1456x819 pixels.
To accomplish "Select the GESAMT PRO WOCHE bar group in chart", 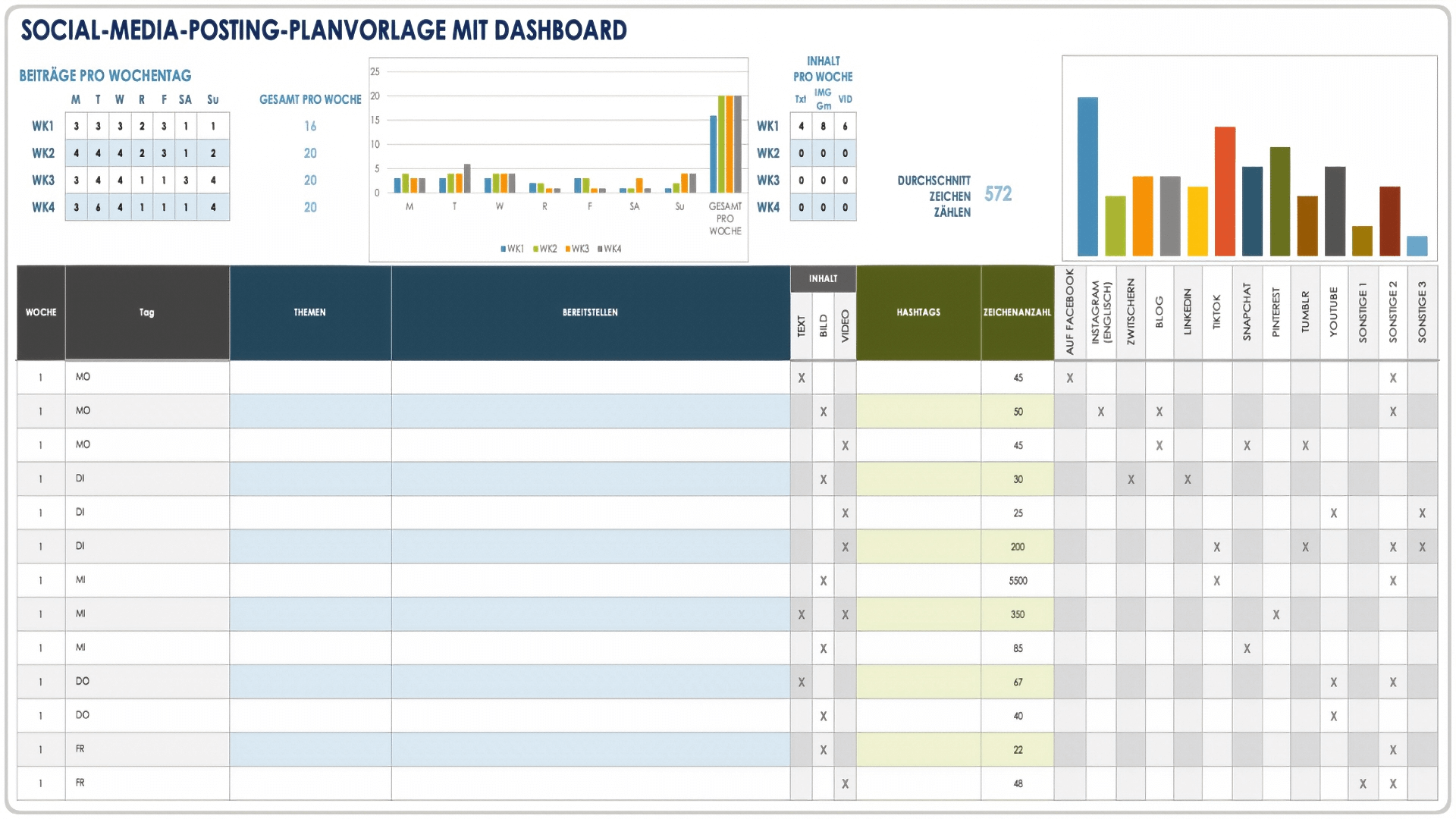I will pyautogui.click(x=726, y=144).
